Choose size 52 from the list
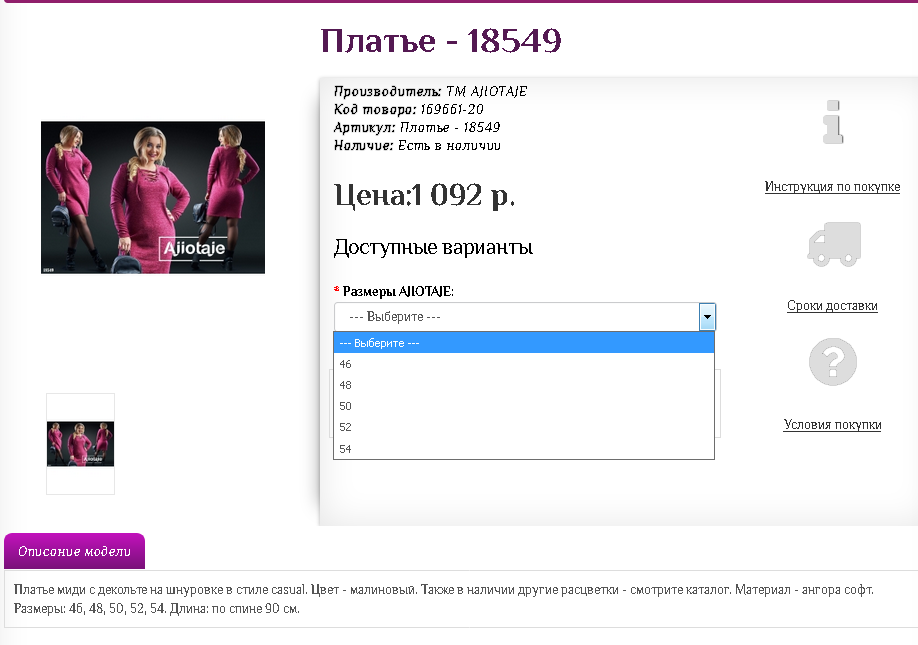 point(524,427)
